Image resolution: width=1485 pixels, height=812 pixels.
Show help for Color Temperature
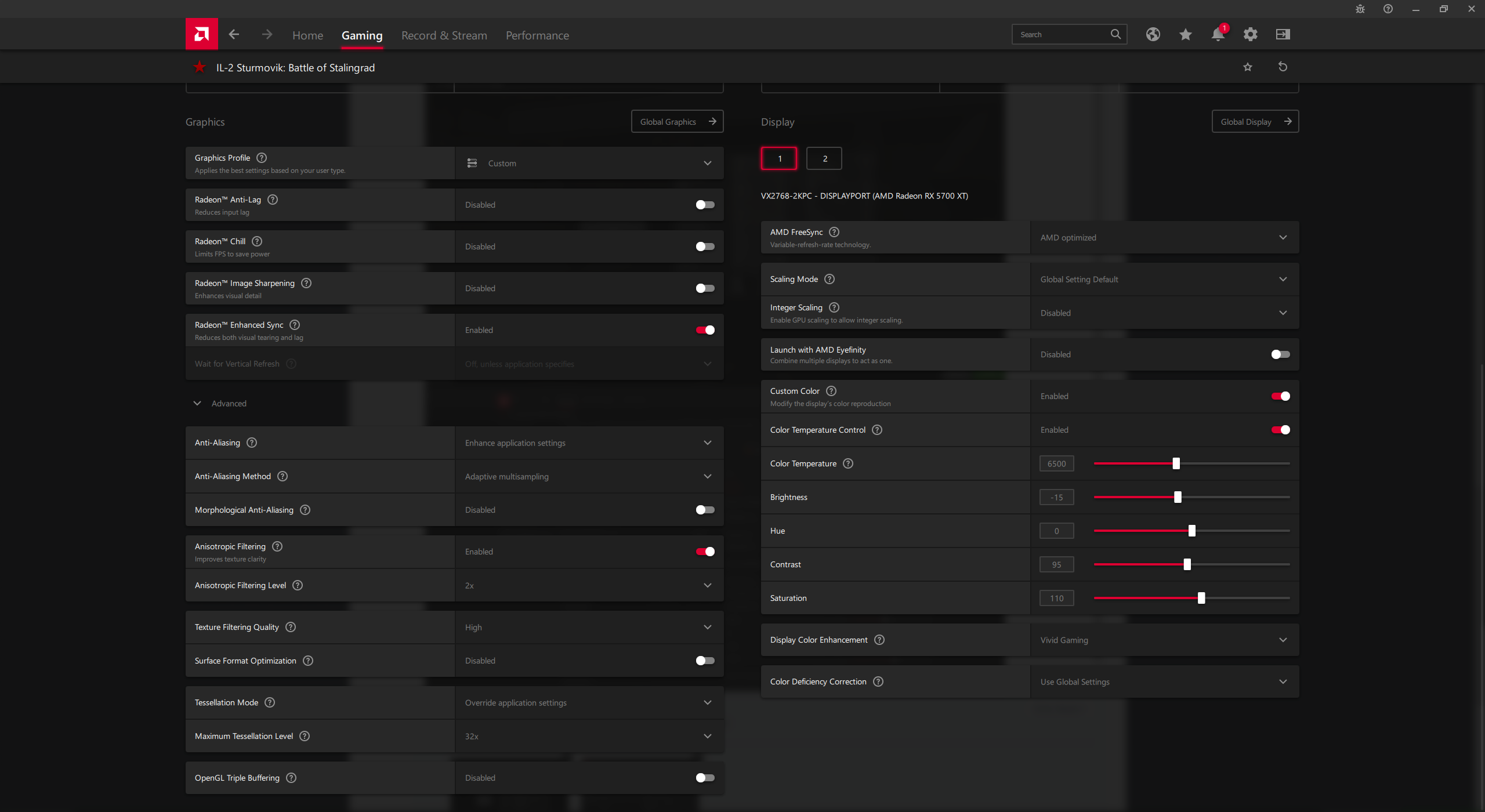pos(848,463)
